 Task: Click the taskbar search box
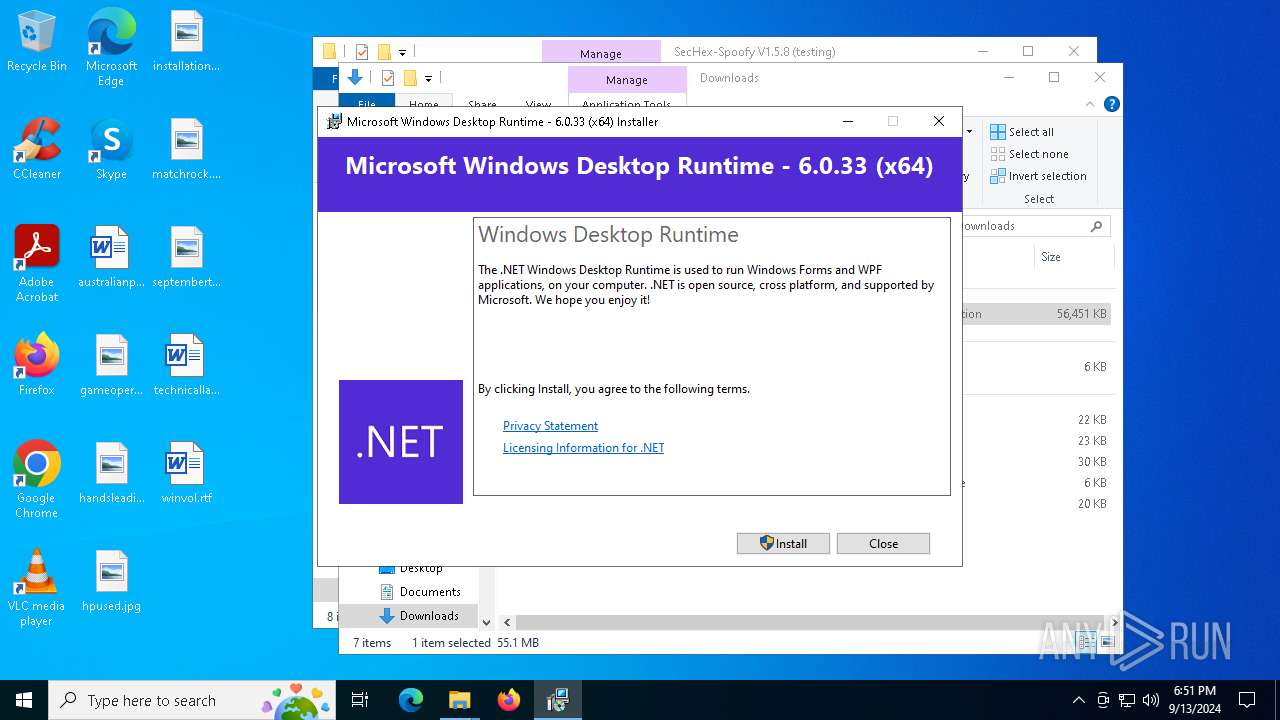[192, 700]
